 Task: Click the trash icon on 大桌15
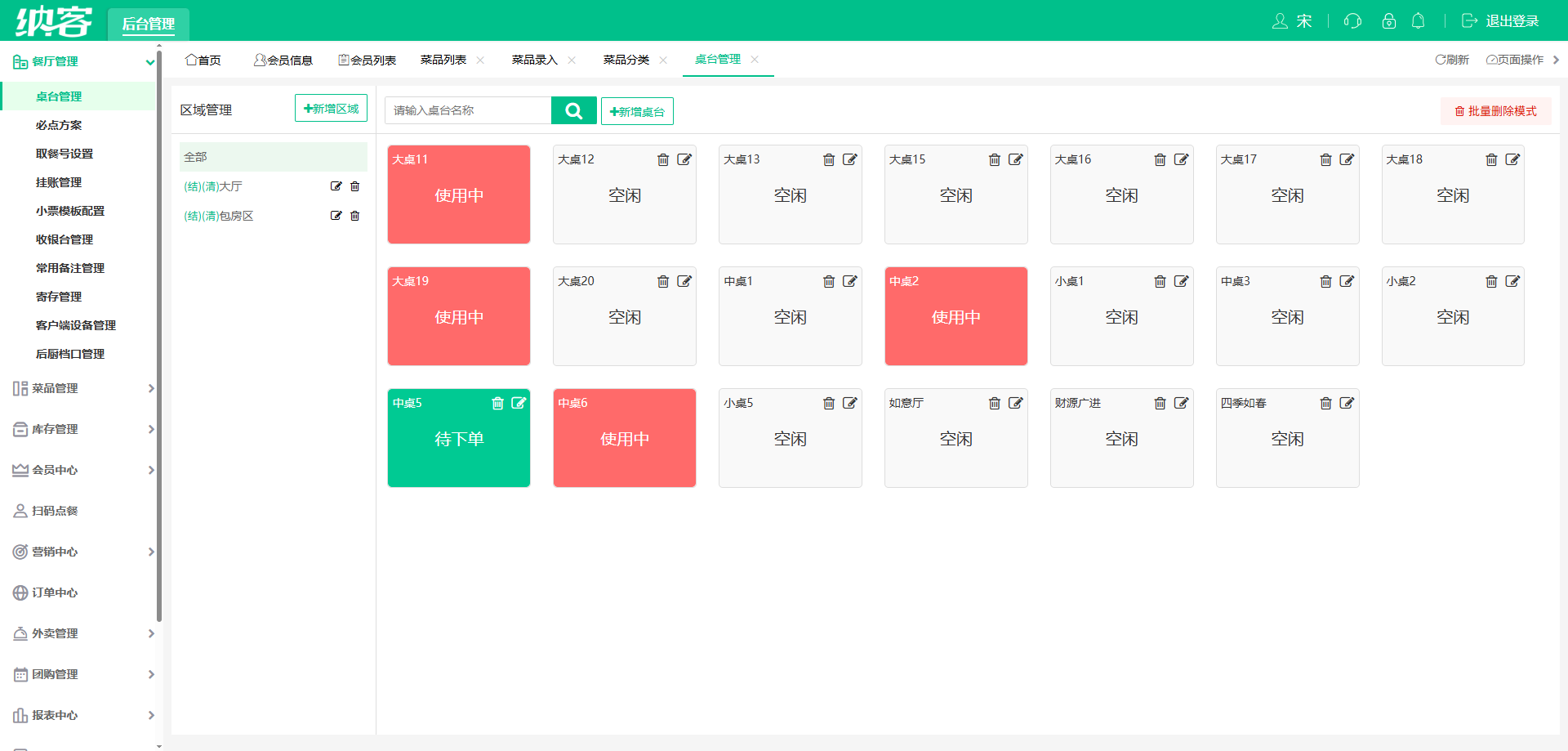click(x=995, y=159)
